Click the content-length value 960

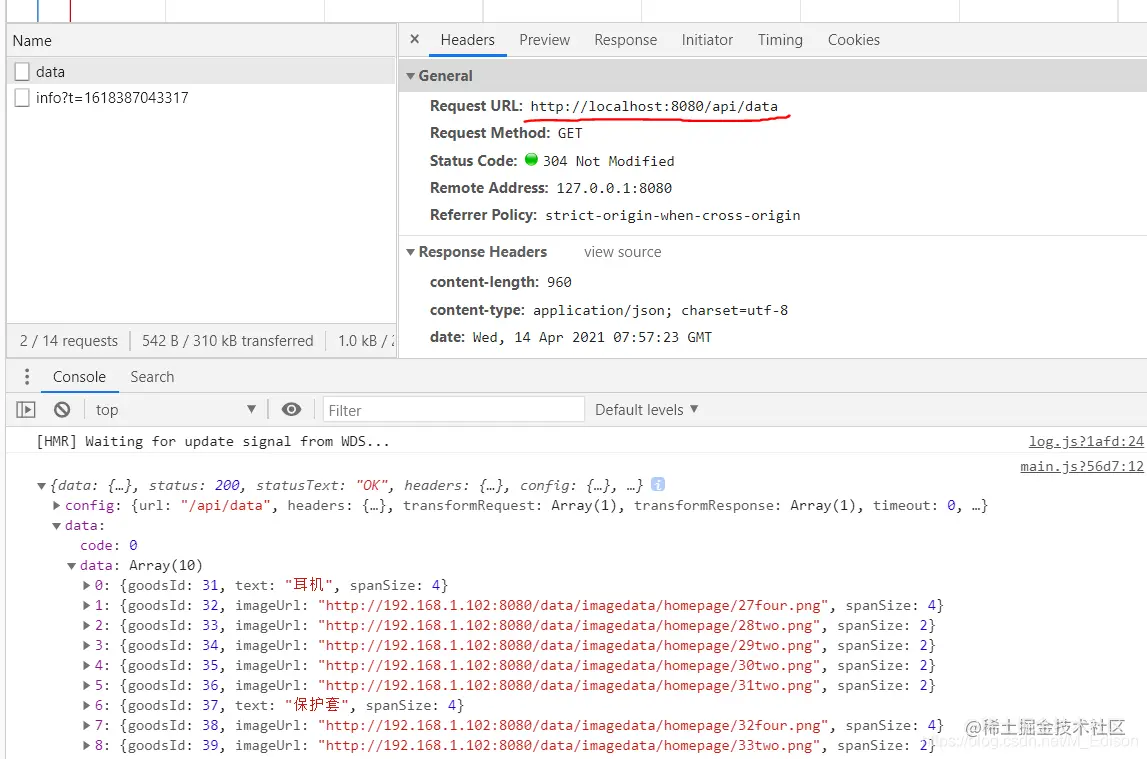tap(559, 282)
